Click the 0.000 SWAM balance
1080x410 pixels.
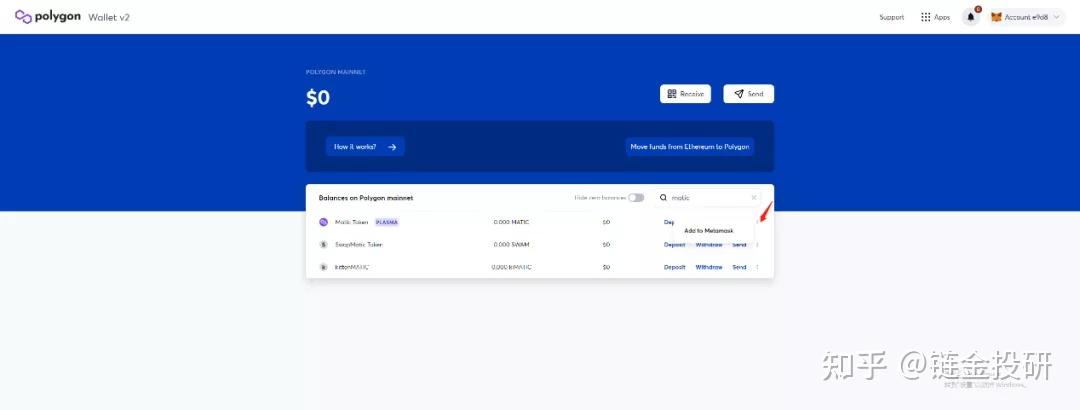(x=511, y=245)
